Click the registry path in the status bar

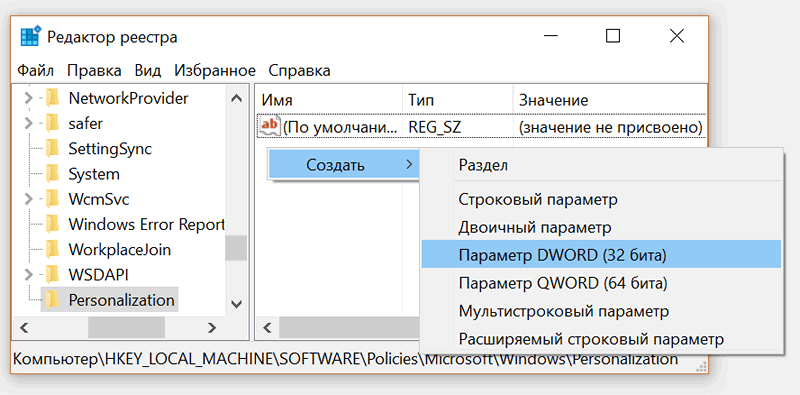point(346,359)
